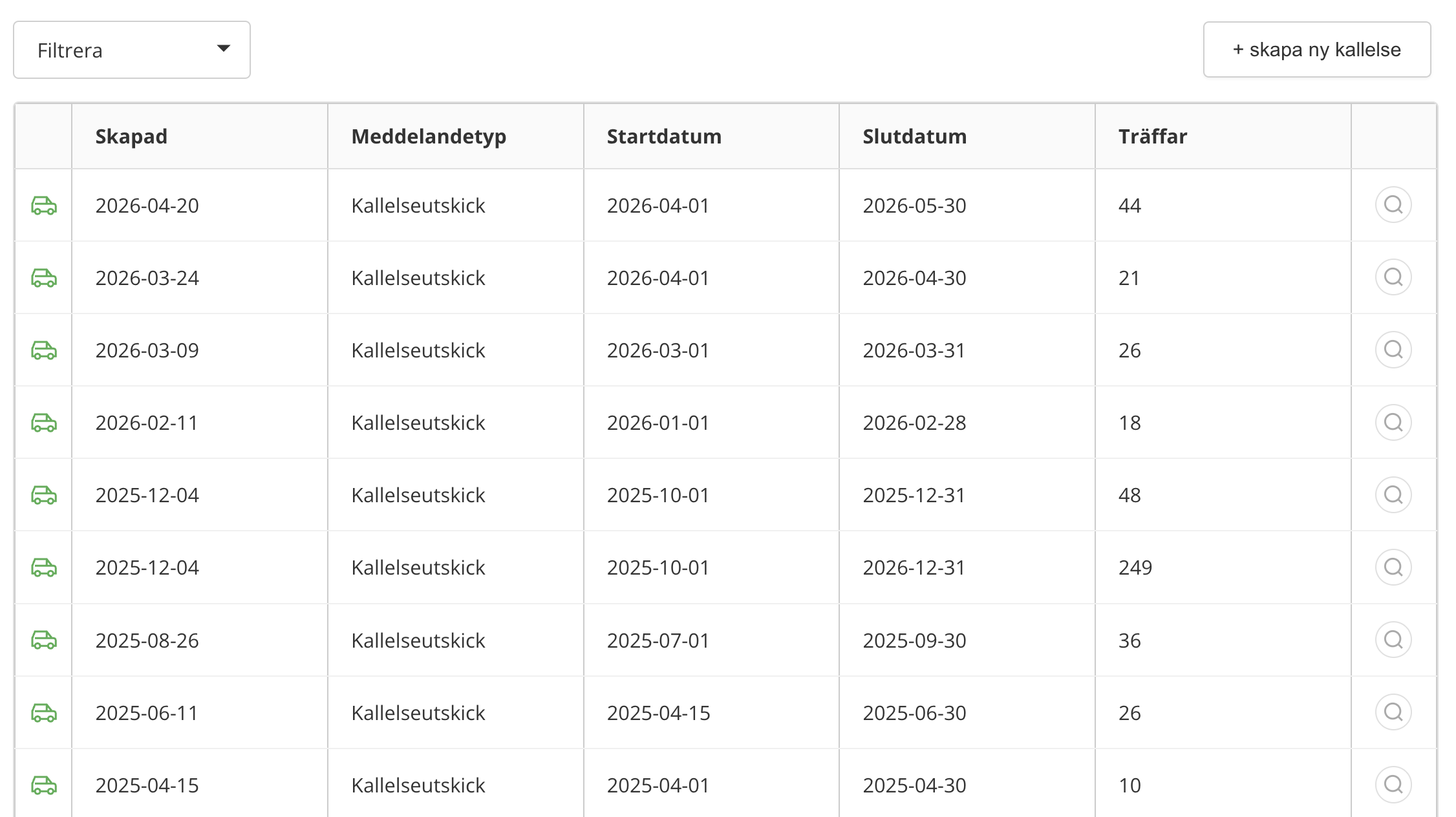Open magnifier for row with 249 träffar
Image resolution: width=1456 pixels, height=817 pixels.
(x=1393, y=568)
